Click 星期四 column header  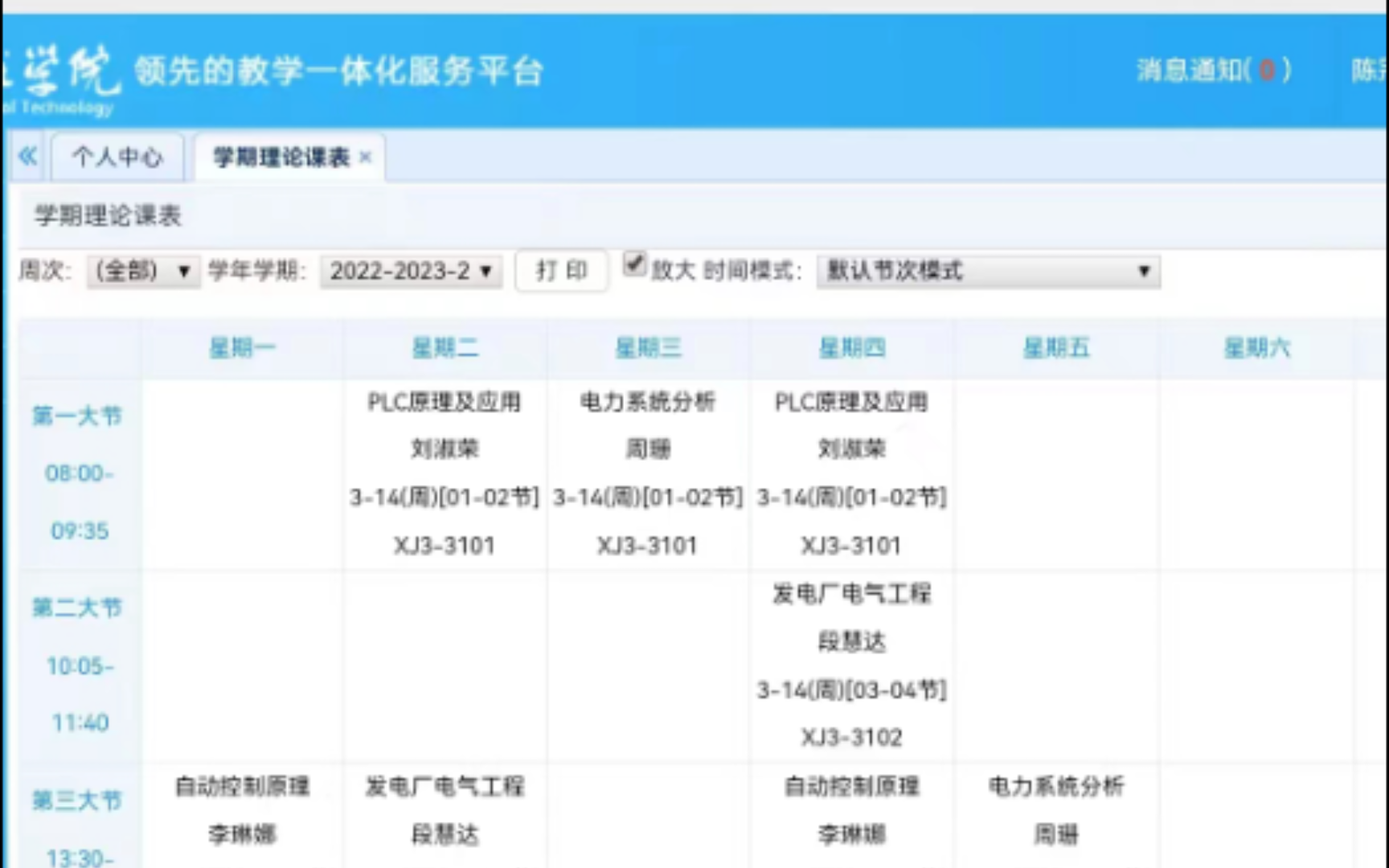click(852, 348)
